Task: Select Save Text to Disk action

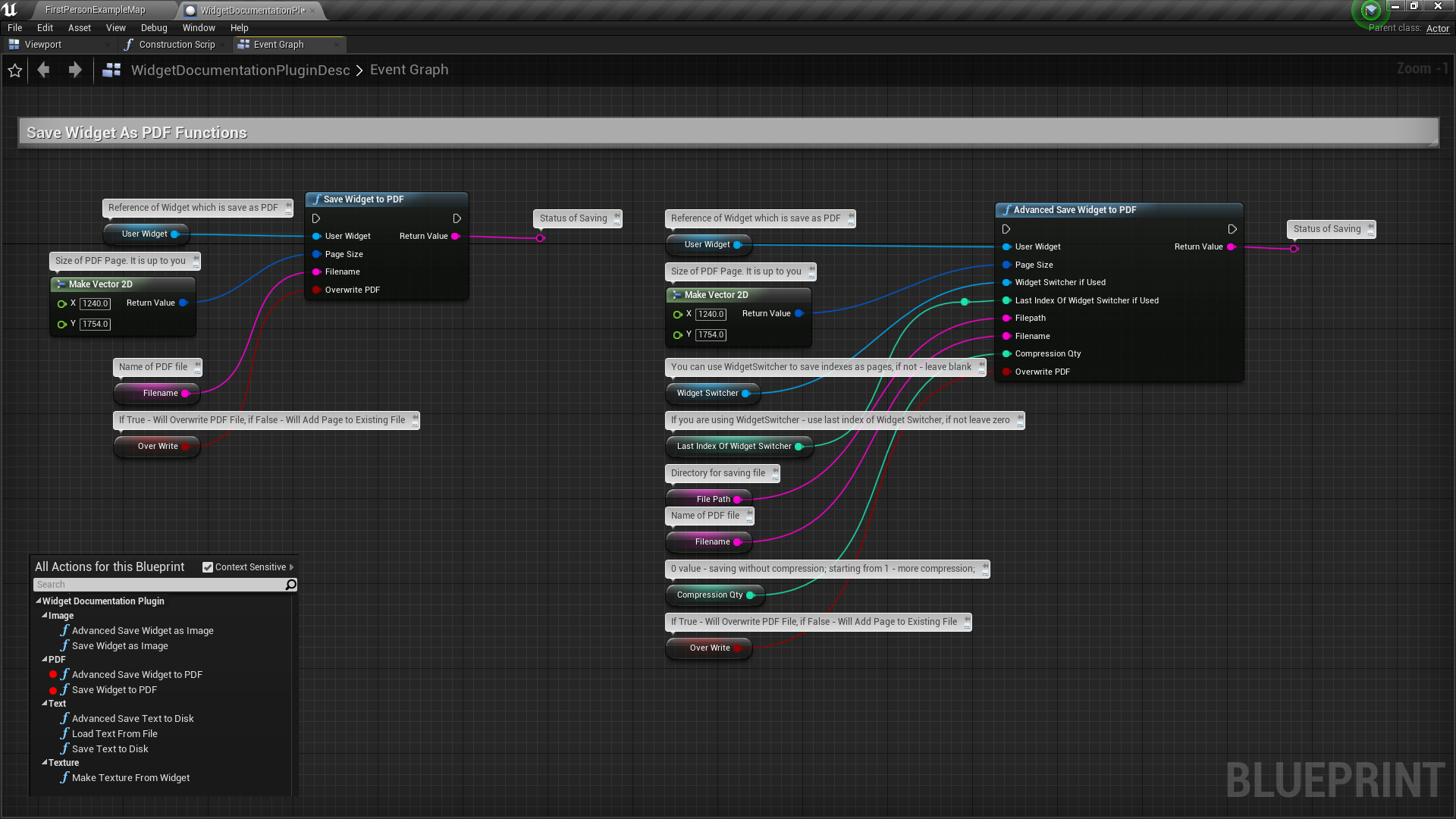Action: point(110,749)
